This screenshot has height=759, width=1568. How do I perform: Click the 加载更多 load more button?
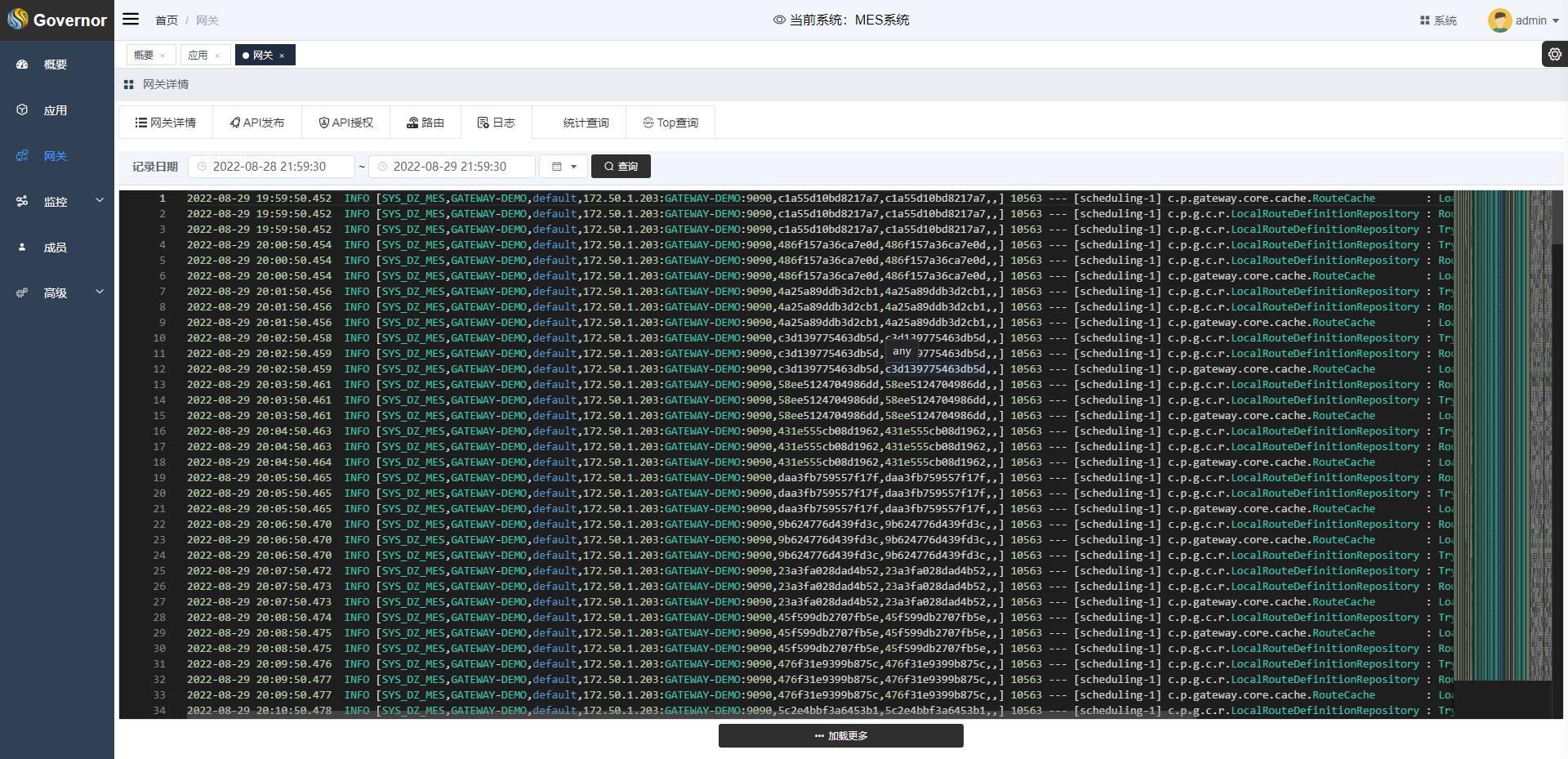coord(840,736)
